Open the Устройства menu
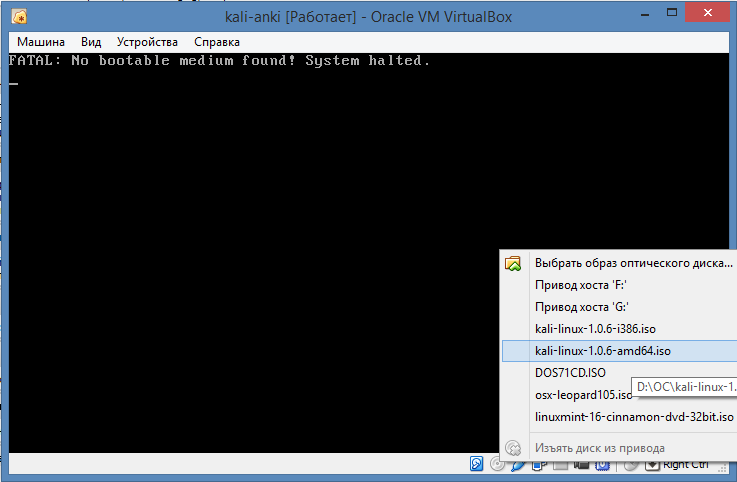Image resolution: width=737 pixels, height=482 pixels. [x=147, y=42]
